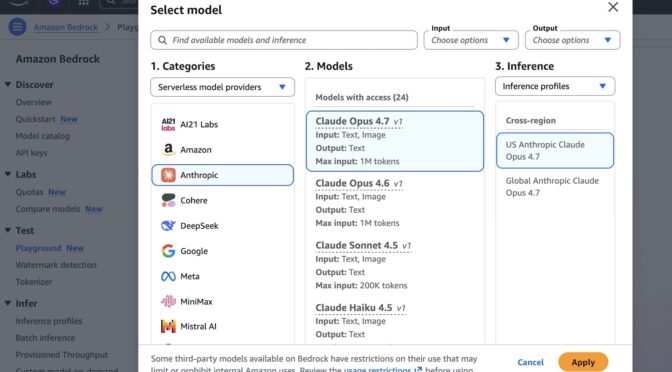Image resolution: width=672 pixels, height=372 pixels.
Task: Focus the Find available models search field
Action: [284, 40]
